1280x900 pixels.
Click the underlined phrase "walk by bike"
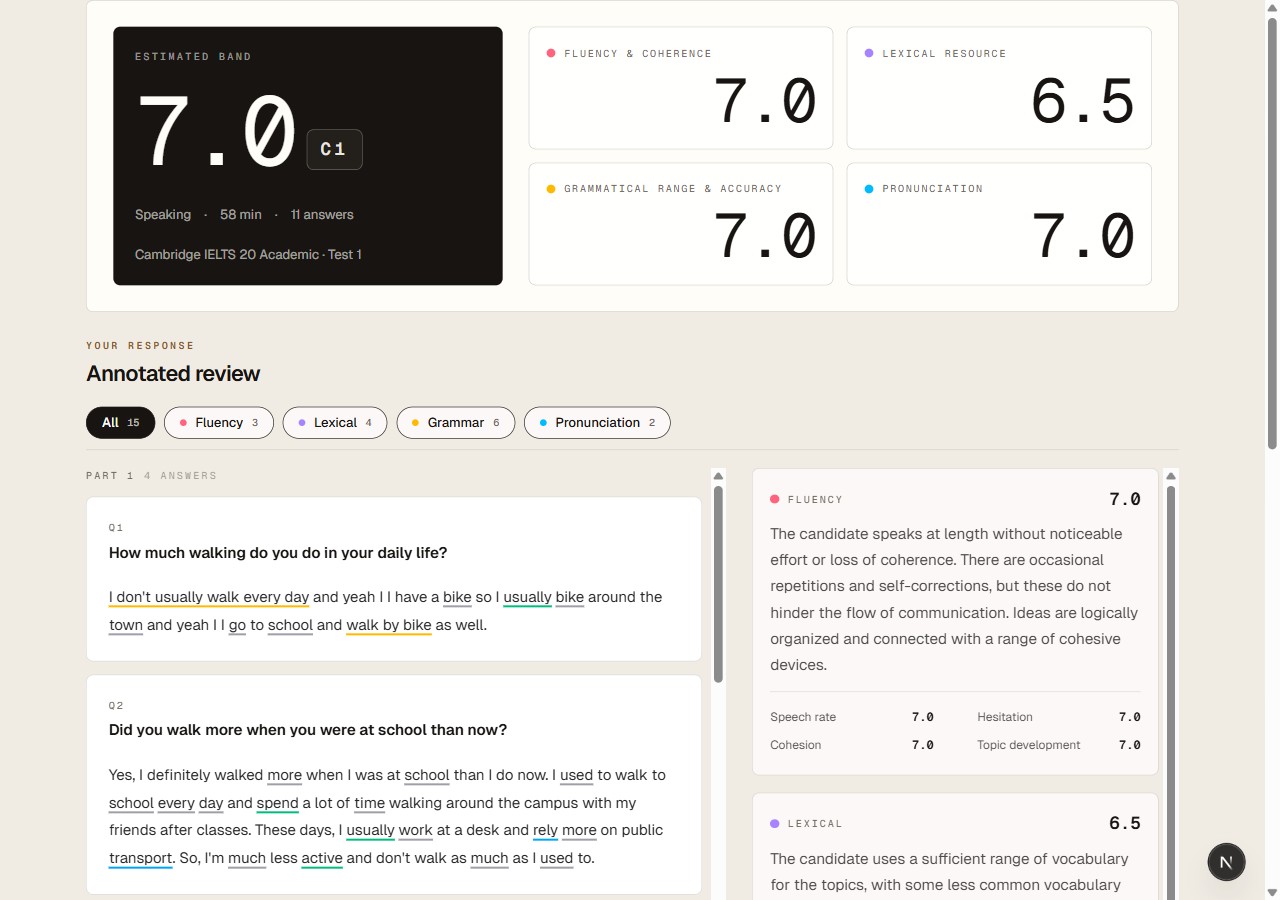point(389,625)
